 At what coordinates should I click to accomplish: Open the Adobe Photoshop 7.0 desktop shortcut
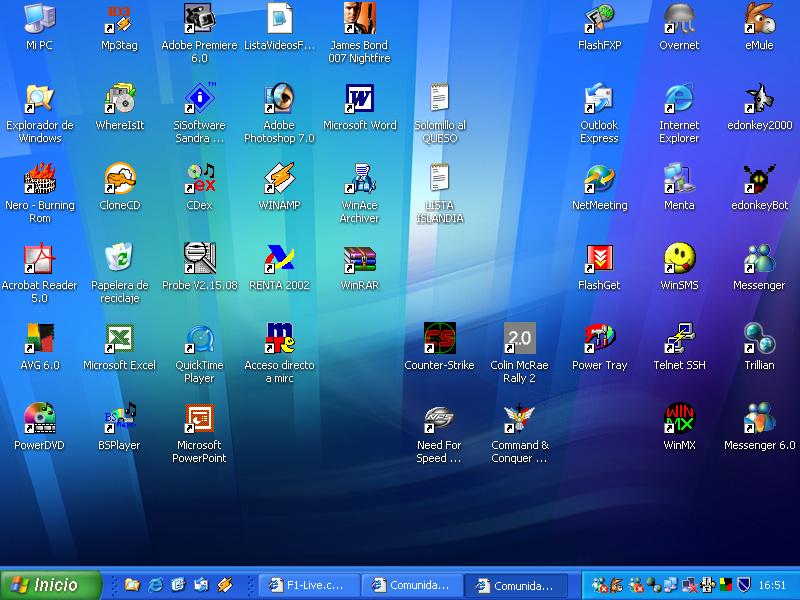279,99
